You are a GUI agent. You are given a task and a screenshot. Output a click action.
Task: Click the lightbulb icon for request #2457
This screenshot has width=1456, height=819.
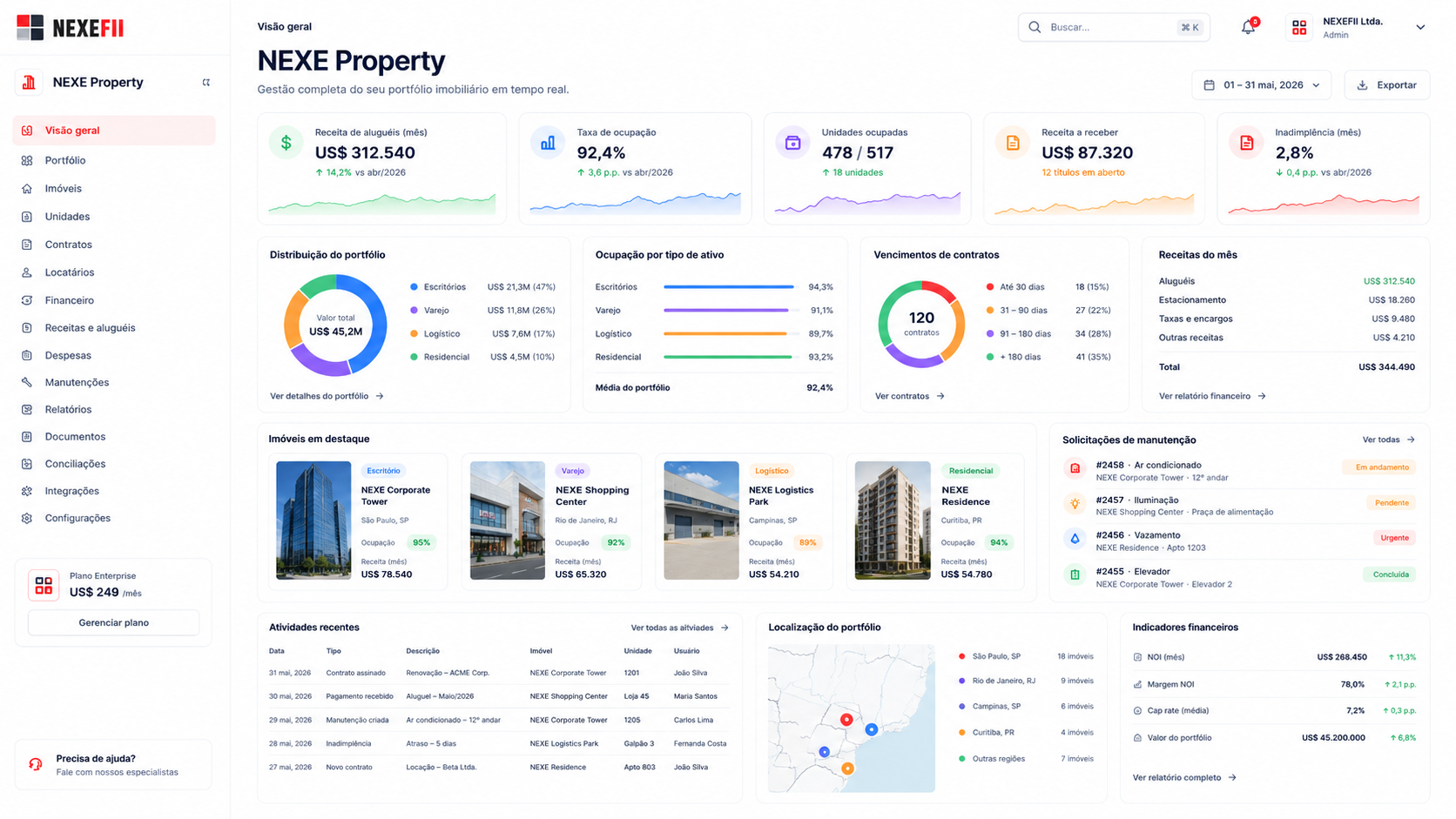(x=1075, y=503)
